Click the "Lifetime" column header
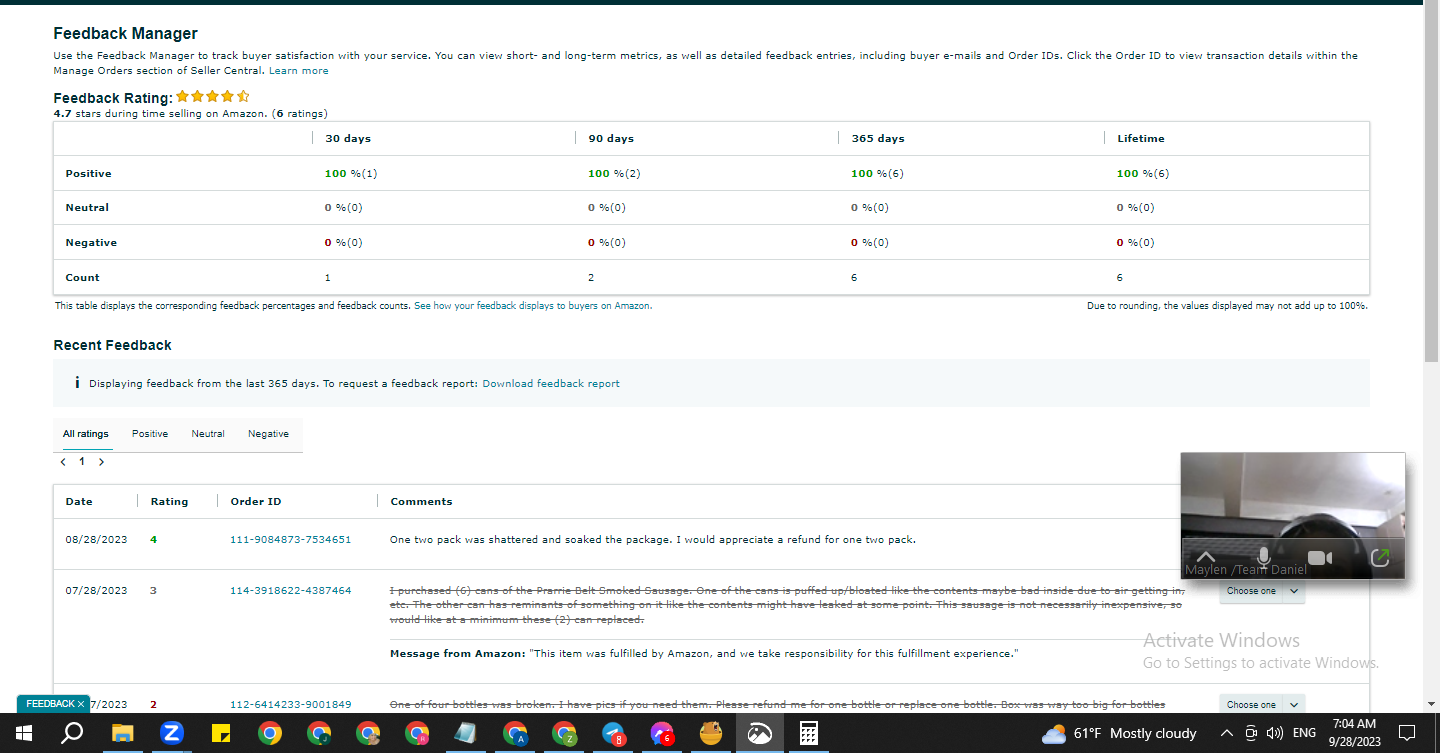This screenshot has width=1440, height=753. point(1141,139)
